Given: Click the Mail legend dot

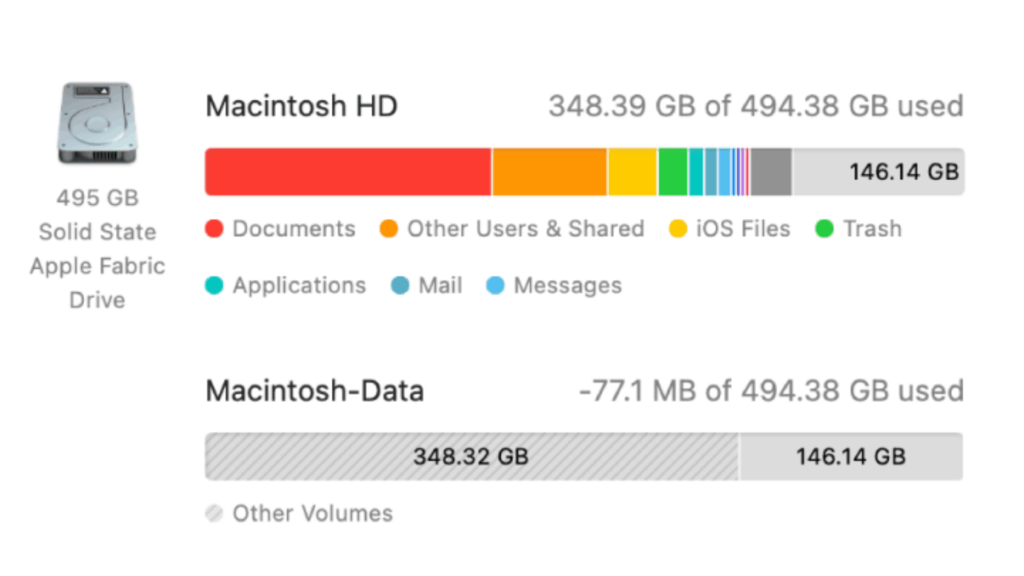Looking at the screenshot, I should [x=400, y=286].
